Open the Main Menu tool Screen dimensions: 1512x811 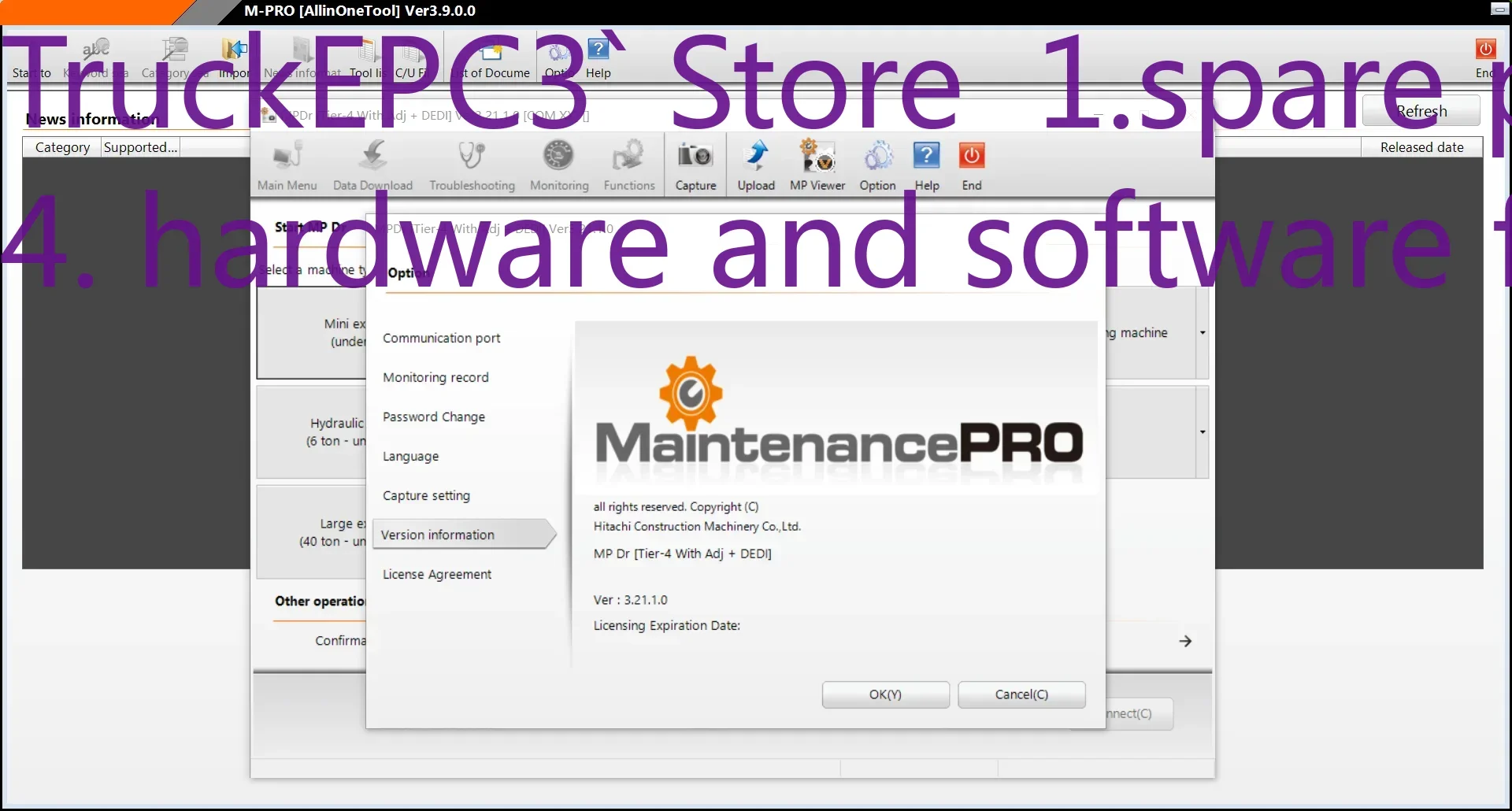point(287,163)
